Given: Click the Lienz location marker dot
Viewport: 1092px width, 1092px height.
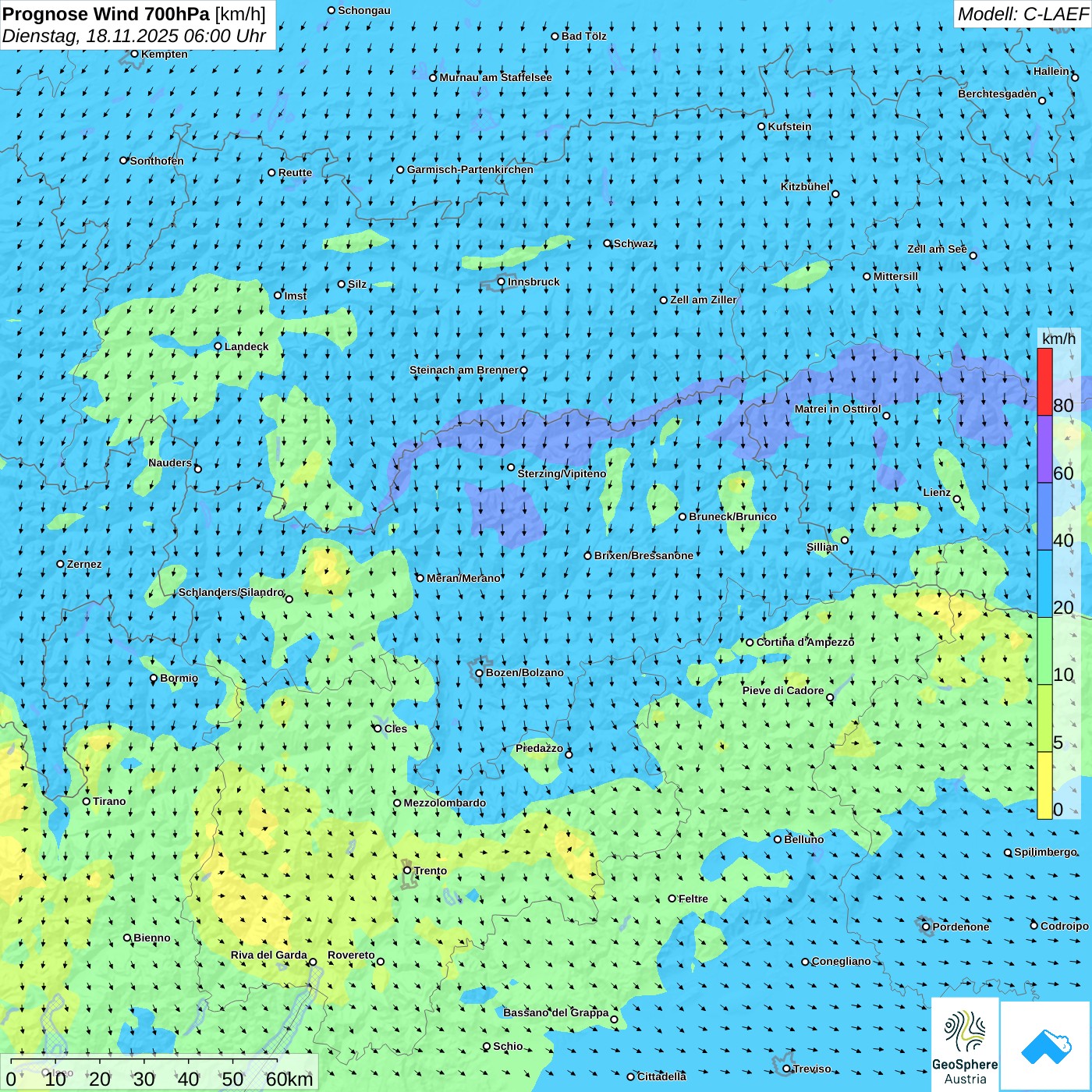Looking at the screenshot, I should point(957,499).
